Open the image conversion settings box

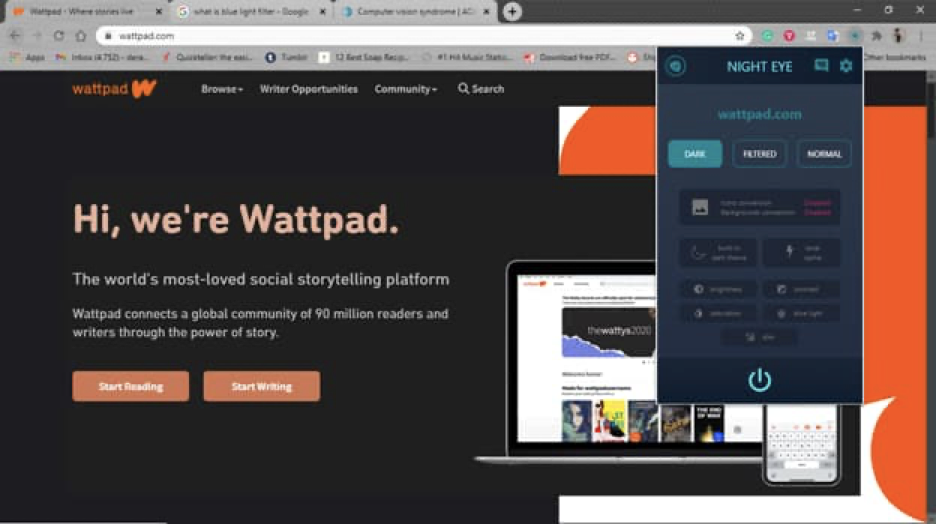click(x=759, y=207)
